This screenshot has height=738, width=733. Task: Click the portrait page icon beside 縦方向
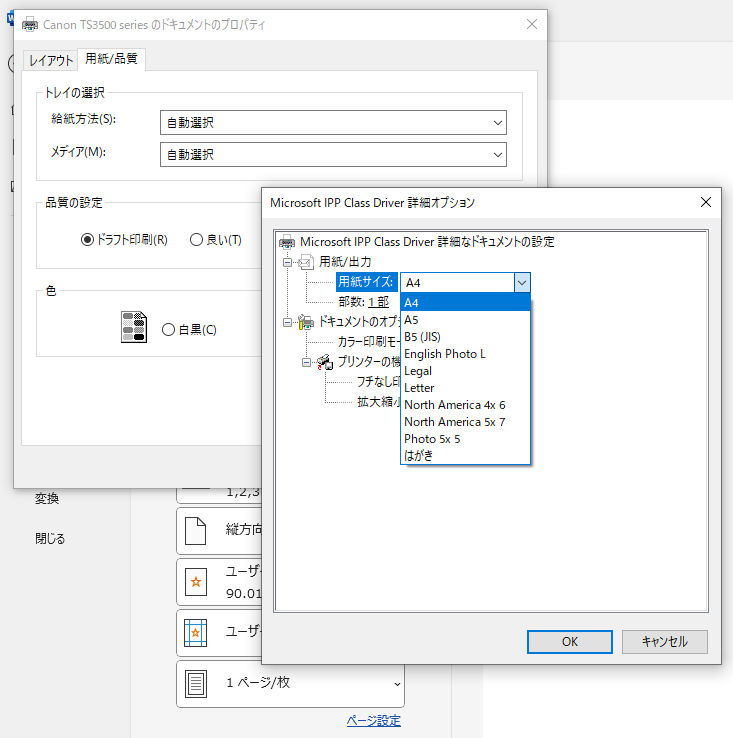(195, 530)
